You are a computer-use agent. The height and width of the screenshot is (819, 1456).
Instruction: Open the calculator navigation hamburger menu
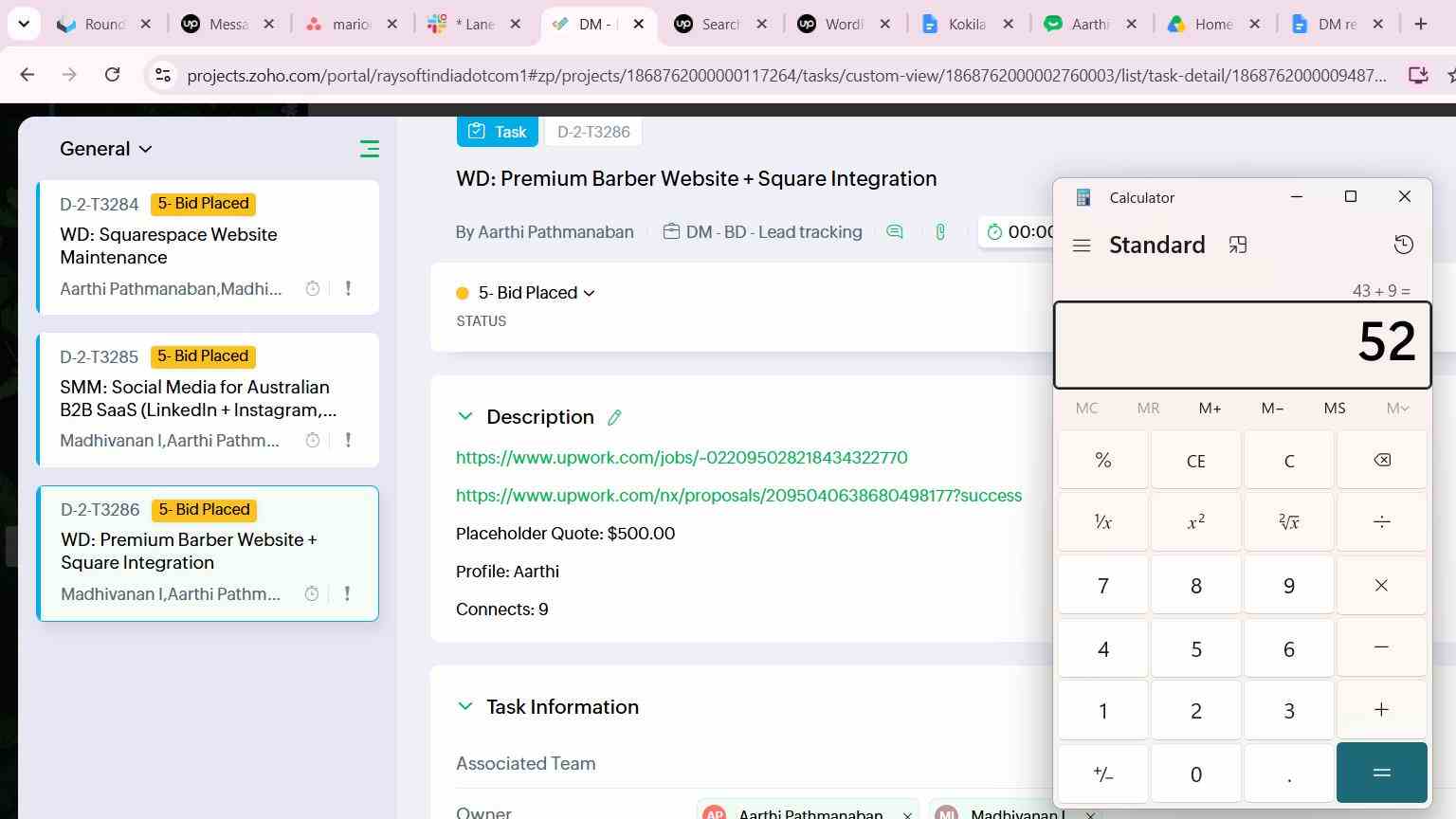(x=1081, y=246)
